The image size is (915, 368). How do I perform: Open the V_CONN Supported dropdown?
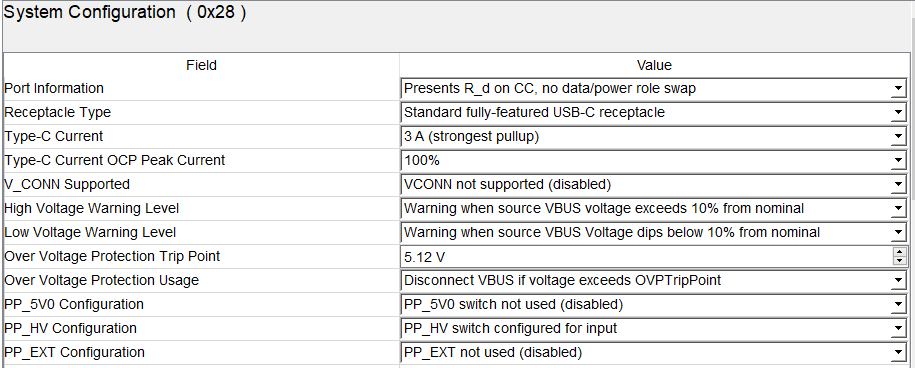click(898, 184)
